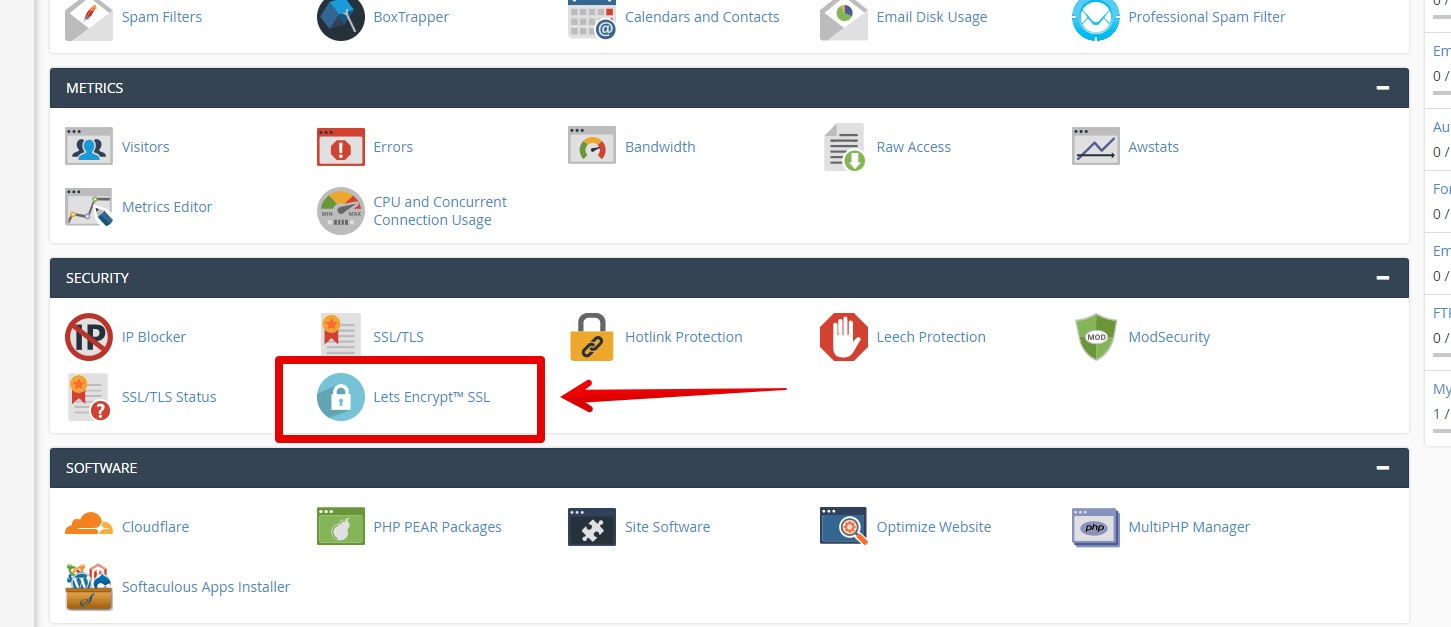1451x627 pixels.
Task: Open the "SSL/TLS Status" text link
Action: [169, 397]
